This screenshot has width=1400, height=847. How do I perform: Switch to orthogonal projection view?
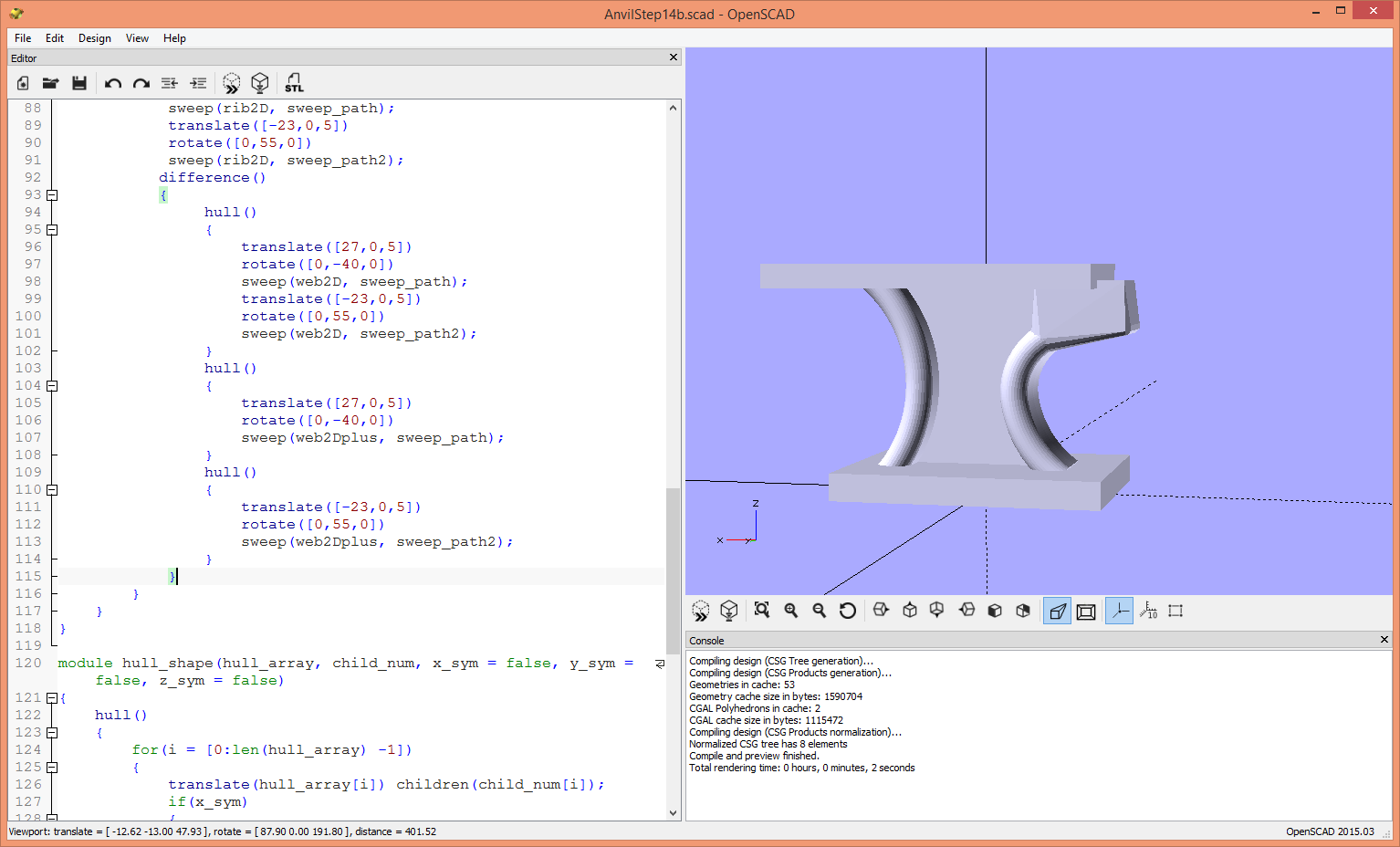[x=1086, y=610]
